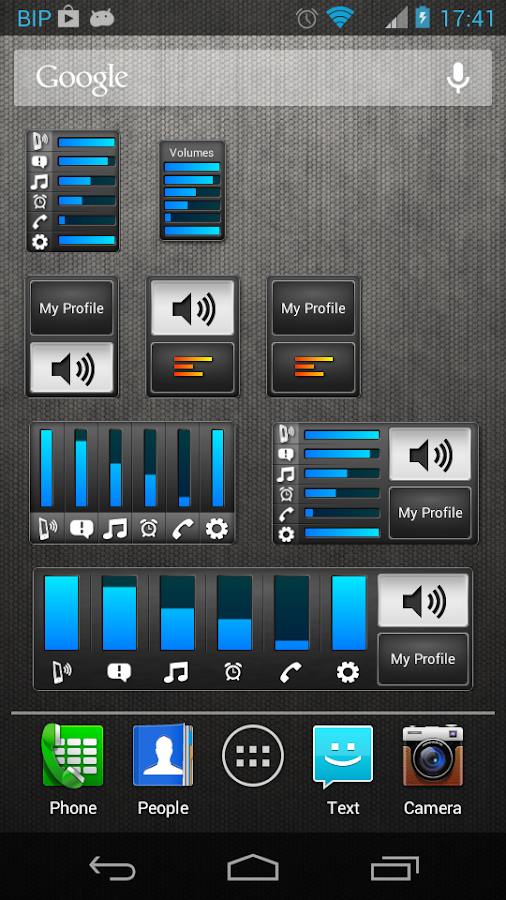Toggle speaker button in bottom wide widget

[423, 600]
